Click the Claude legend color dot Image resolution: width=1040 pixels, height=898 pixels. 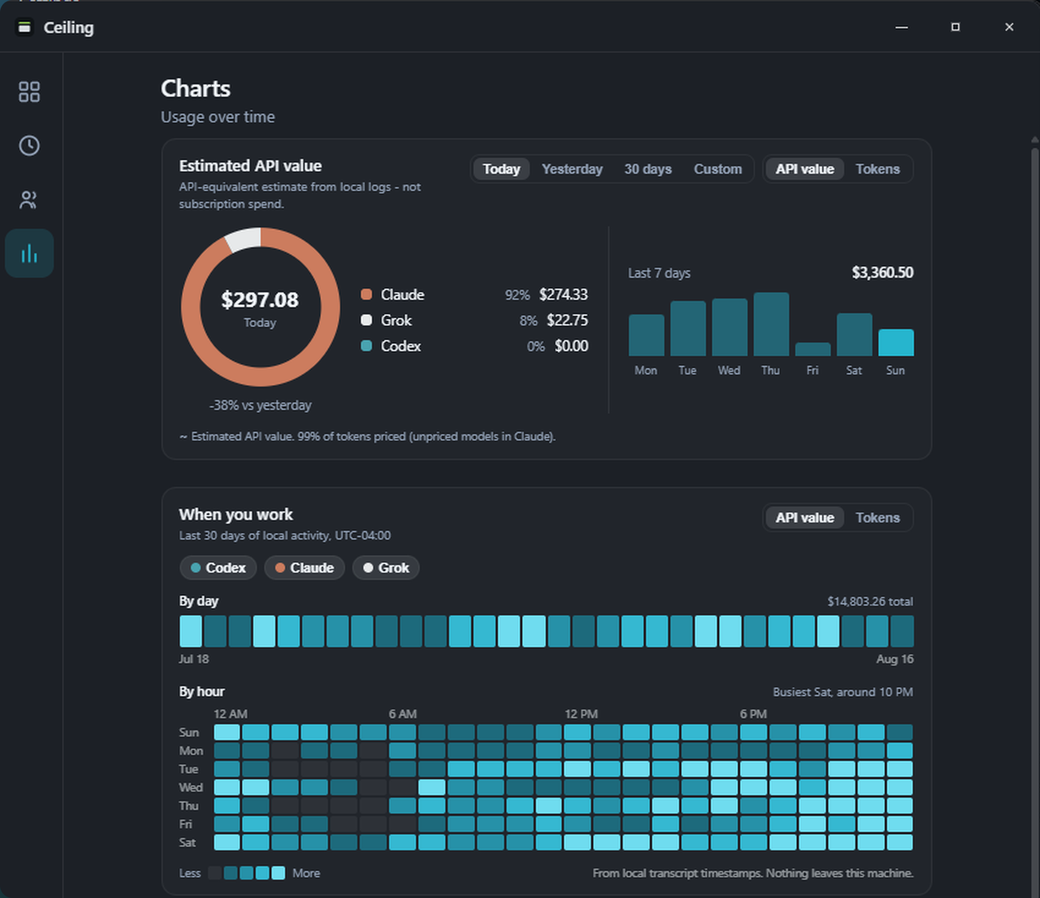pos(366,294)
